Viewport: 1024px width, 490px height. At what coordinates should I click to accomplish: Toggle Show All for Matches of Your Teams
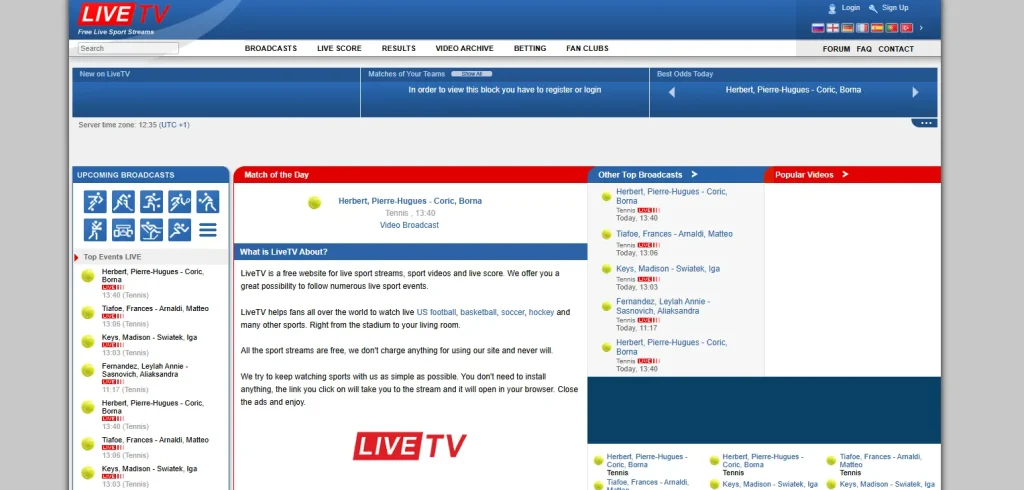[472, 74]
